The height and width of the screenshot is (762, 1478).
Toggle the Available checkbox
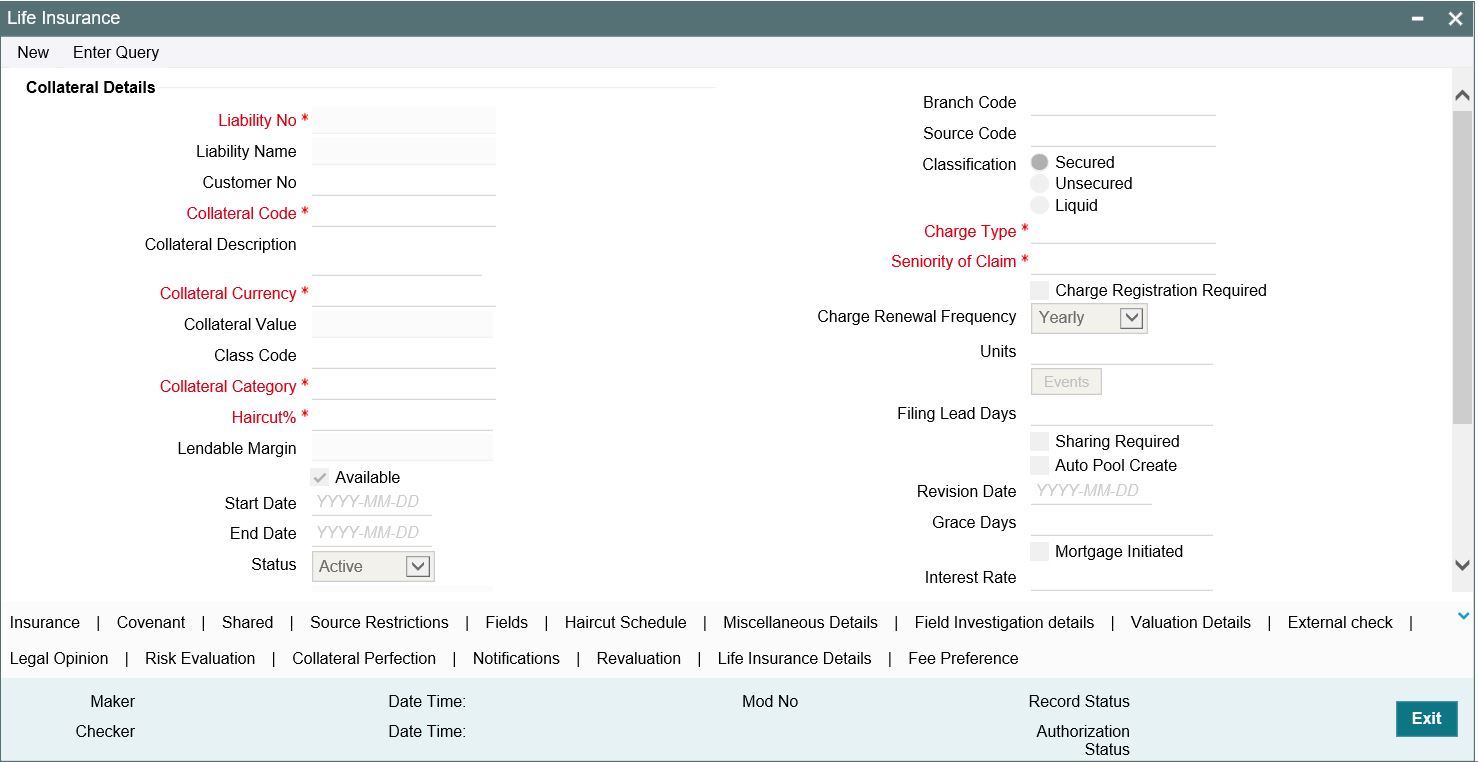coord(320,478)
